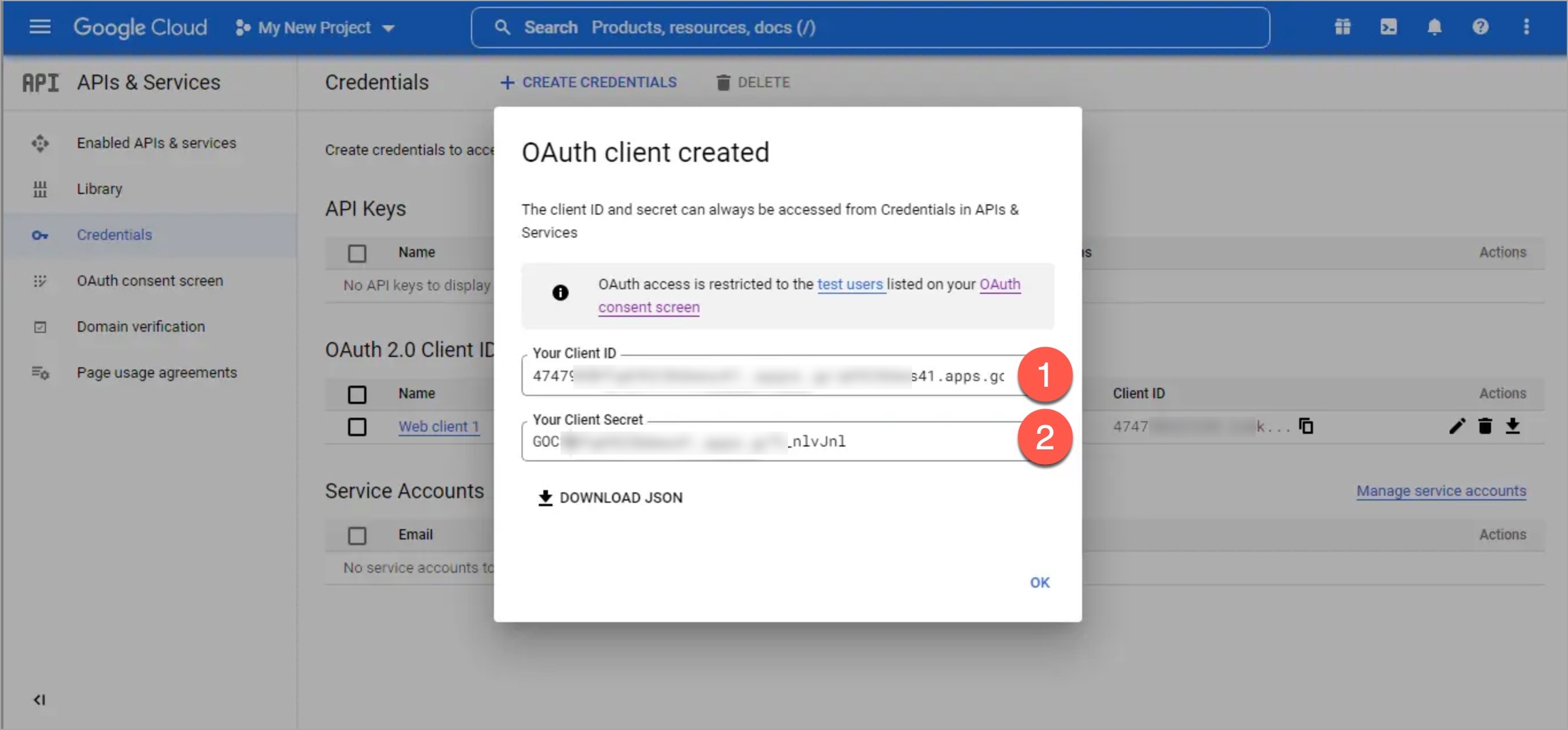Select the Web client 1 checkbox

(357, 427)
